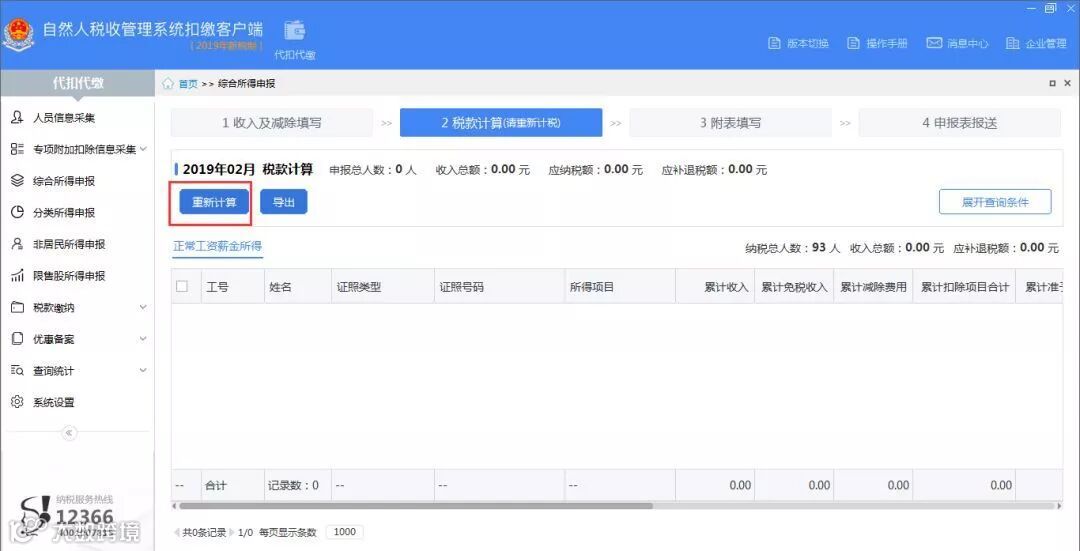Click the 累计扣除项目合计 column header
The height and width of the screenshot is (551, 1080).
964,287
